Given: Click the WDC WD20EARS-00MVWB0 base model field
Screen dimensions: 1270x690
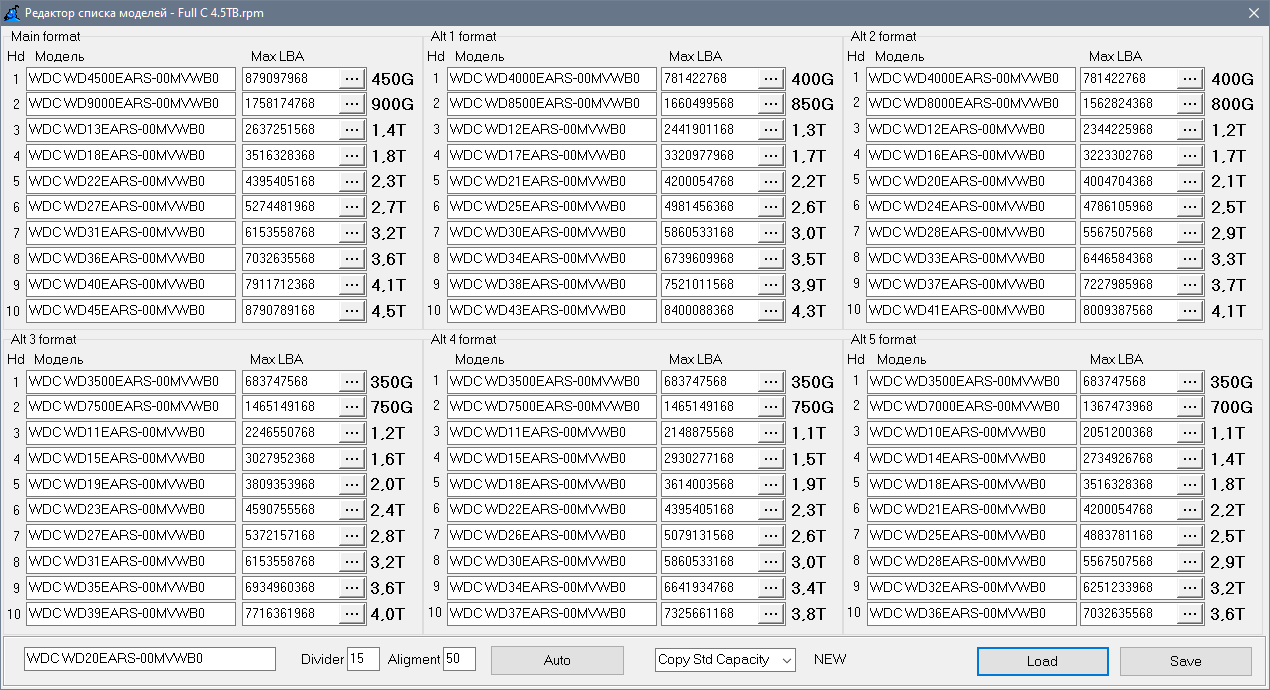Looking at the screenshot, I should [150, 659].
